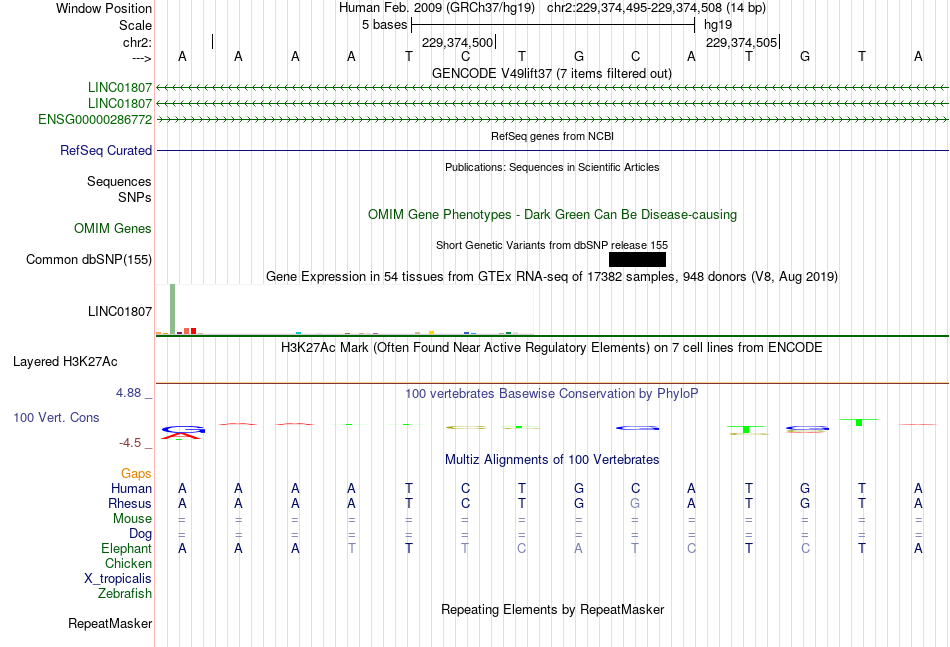This screenshot has height=647, width=950.
Task: Click the -4.5 lower conservation value
Action: [x=130, y=443]
